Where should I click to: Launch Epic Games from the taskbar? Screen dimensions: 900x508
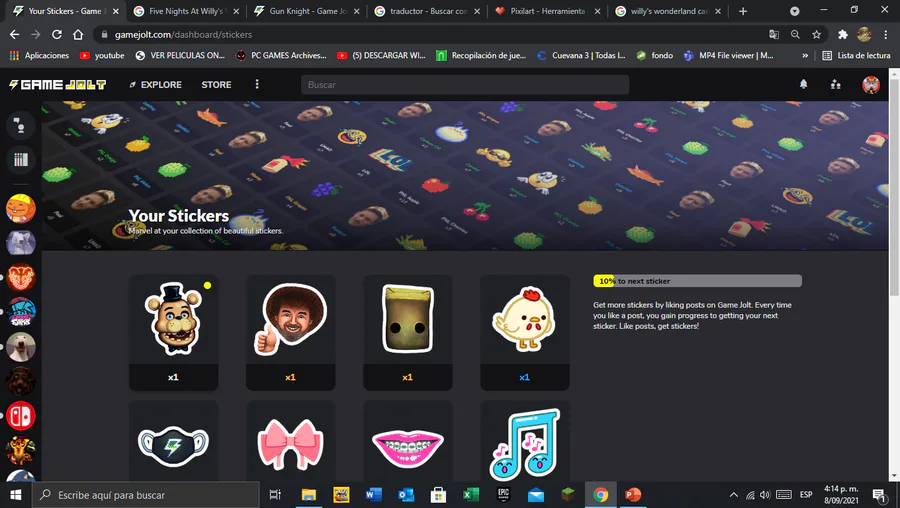pyautogui.click(x=503, y=495)
